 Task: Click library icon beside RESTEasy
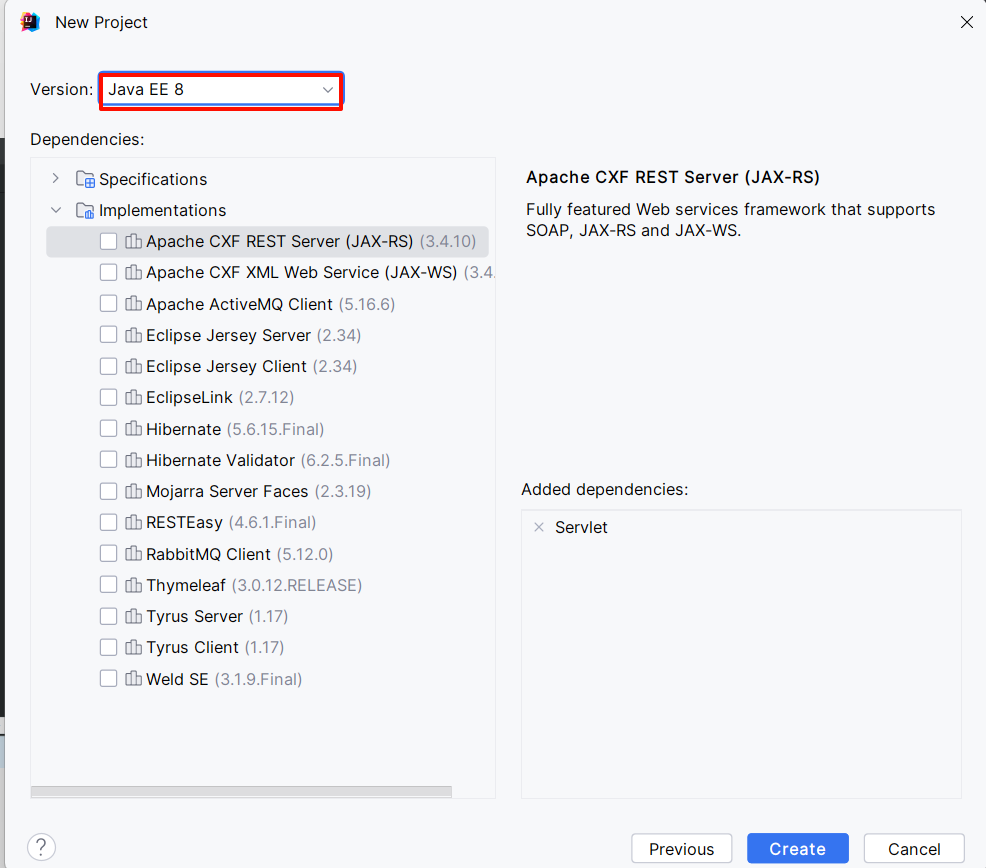coord(133,522)
